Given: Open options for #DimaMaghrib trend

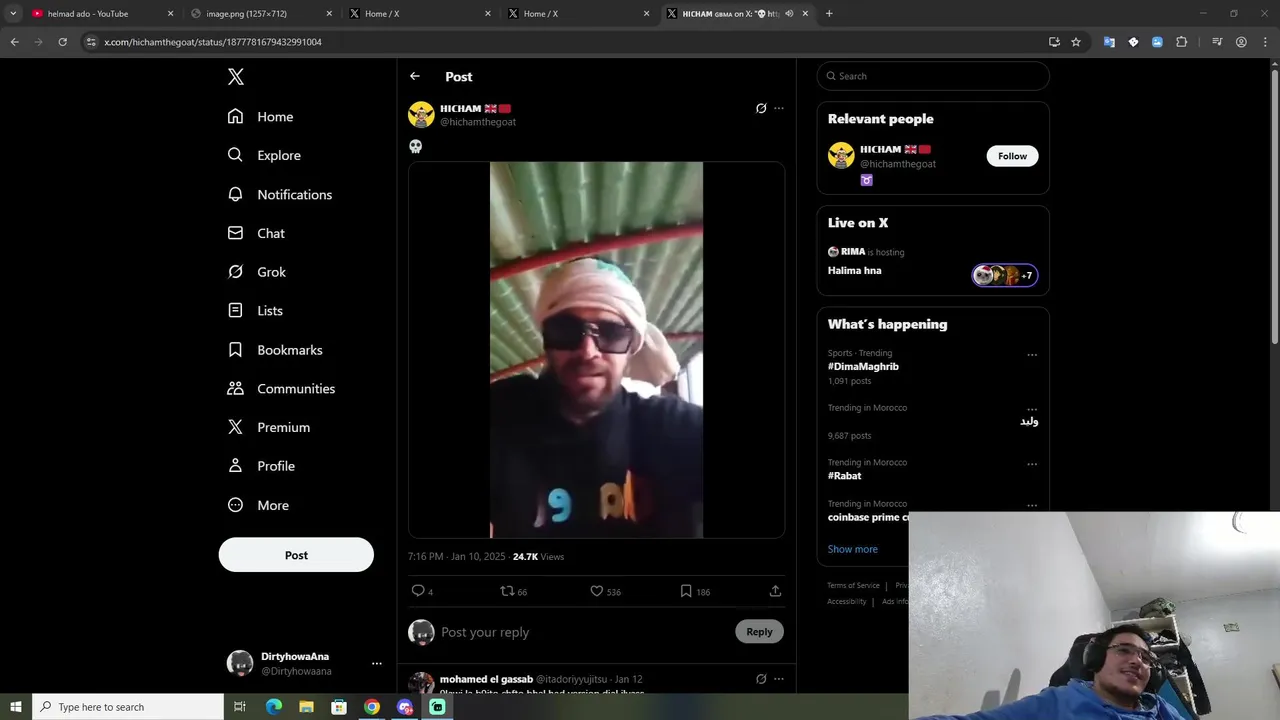Looking at the screenshot, I should pos(1032,354).
